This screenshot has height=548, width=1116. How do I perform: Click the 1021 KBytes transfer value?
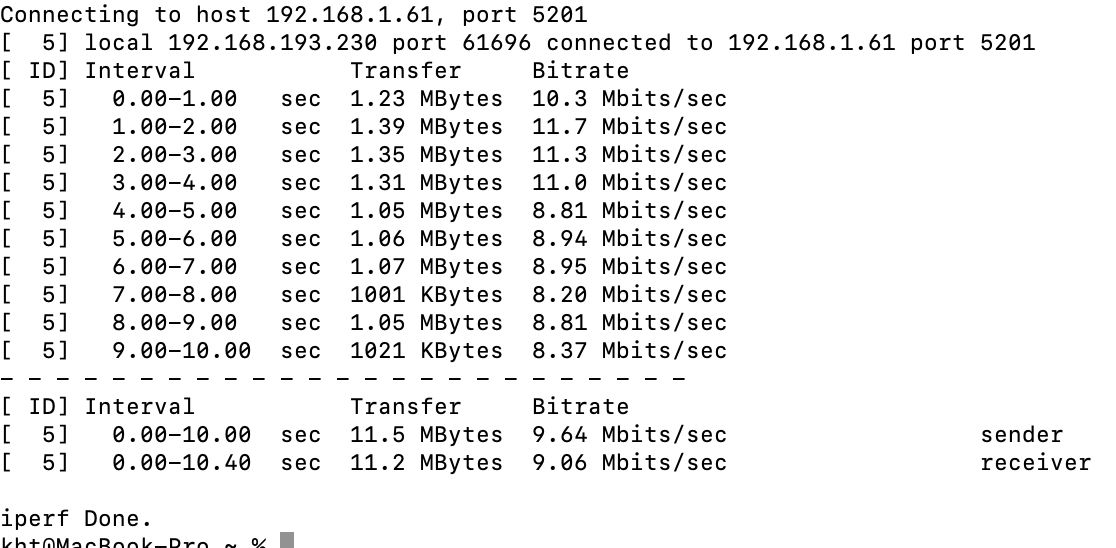coord(426,350)
